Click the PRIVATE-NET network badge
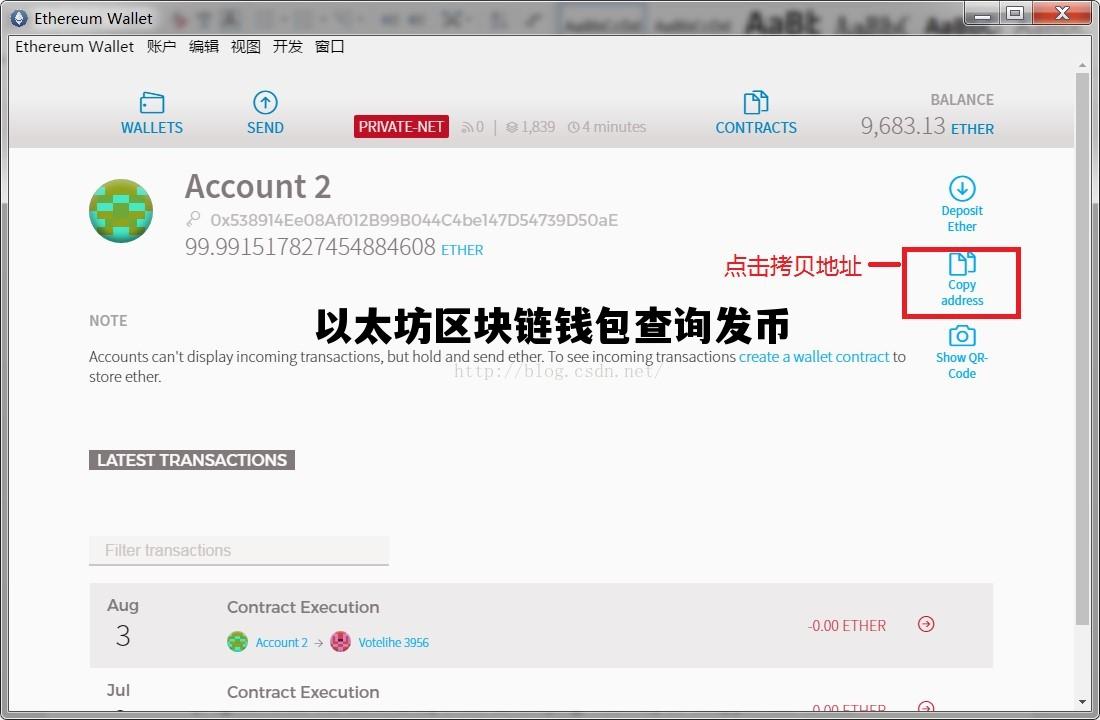This screenshot has height=720, width=1100. [x=401, y=126]
